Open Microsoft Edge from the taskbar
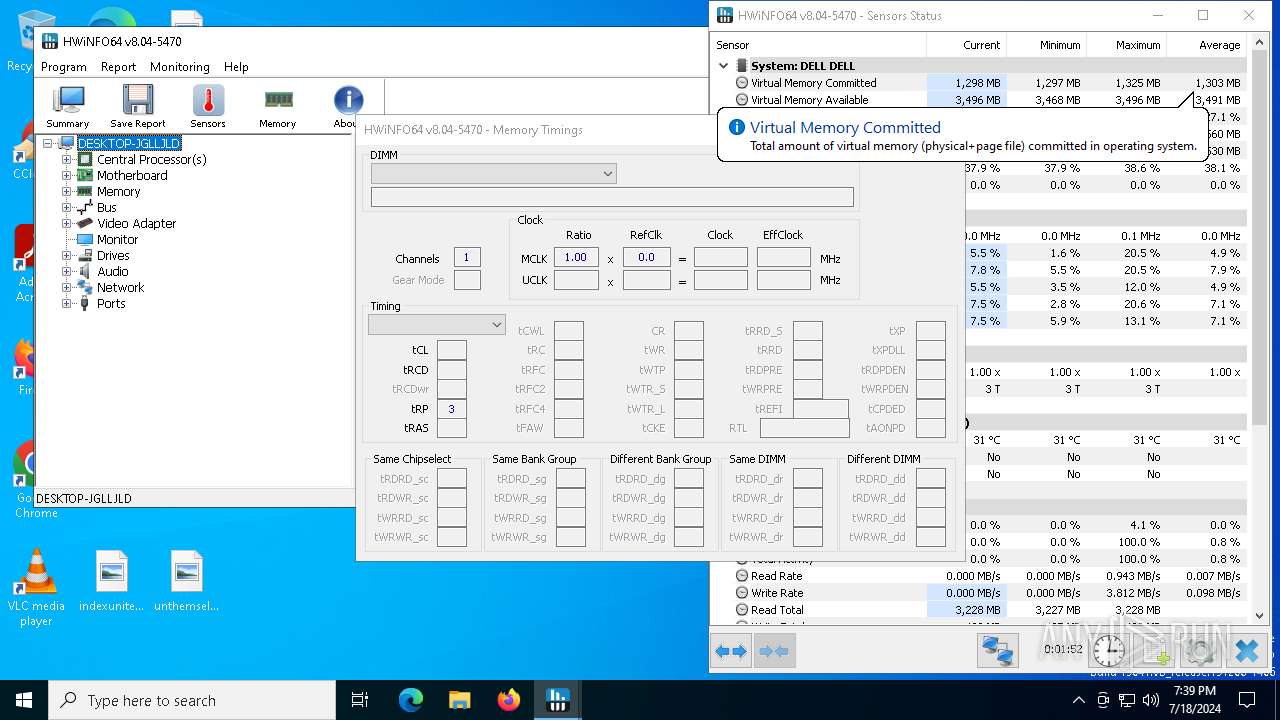This screenshot has width=1280, height=720. [x=411, y=700]
